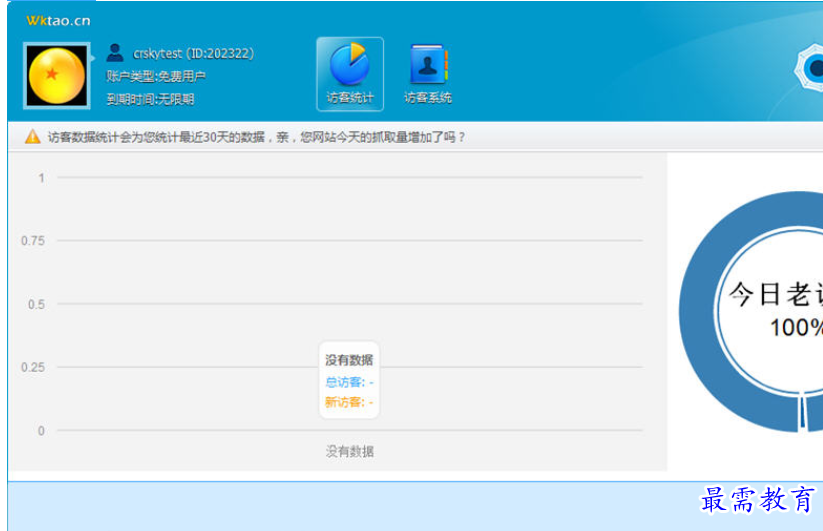Image resolution: width=823 pixels, height=531 pixels.
Task: Click the dragon ball user avatar
Action: coord(57,76)
